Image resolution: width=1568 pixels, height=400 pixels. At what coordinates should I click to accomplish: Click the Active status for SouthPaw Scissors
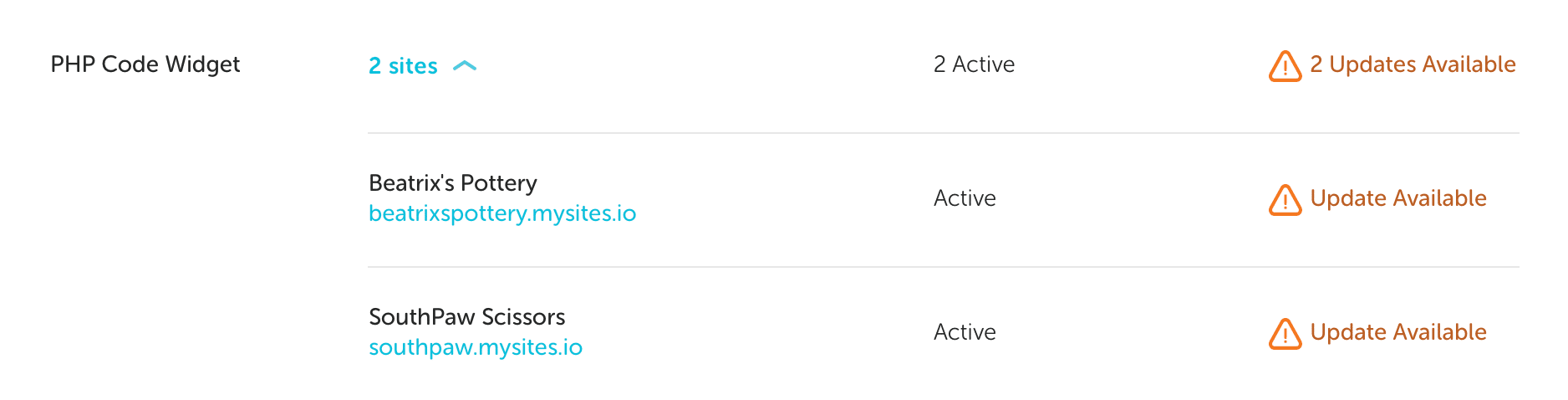coord(965,332)
